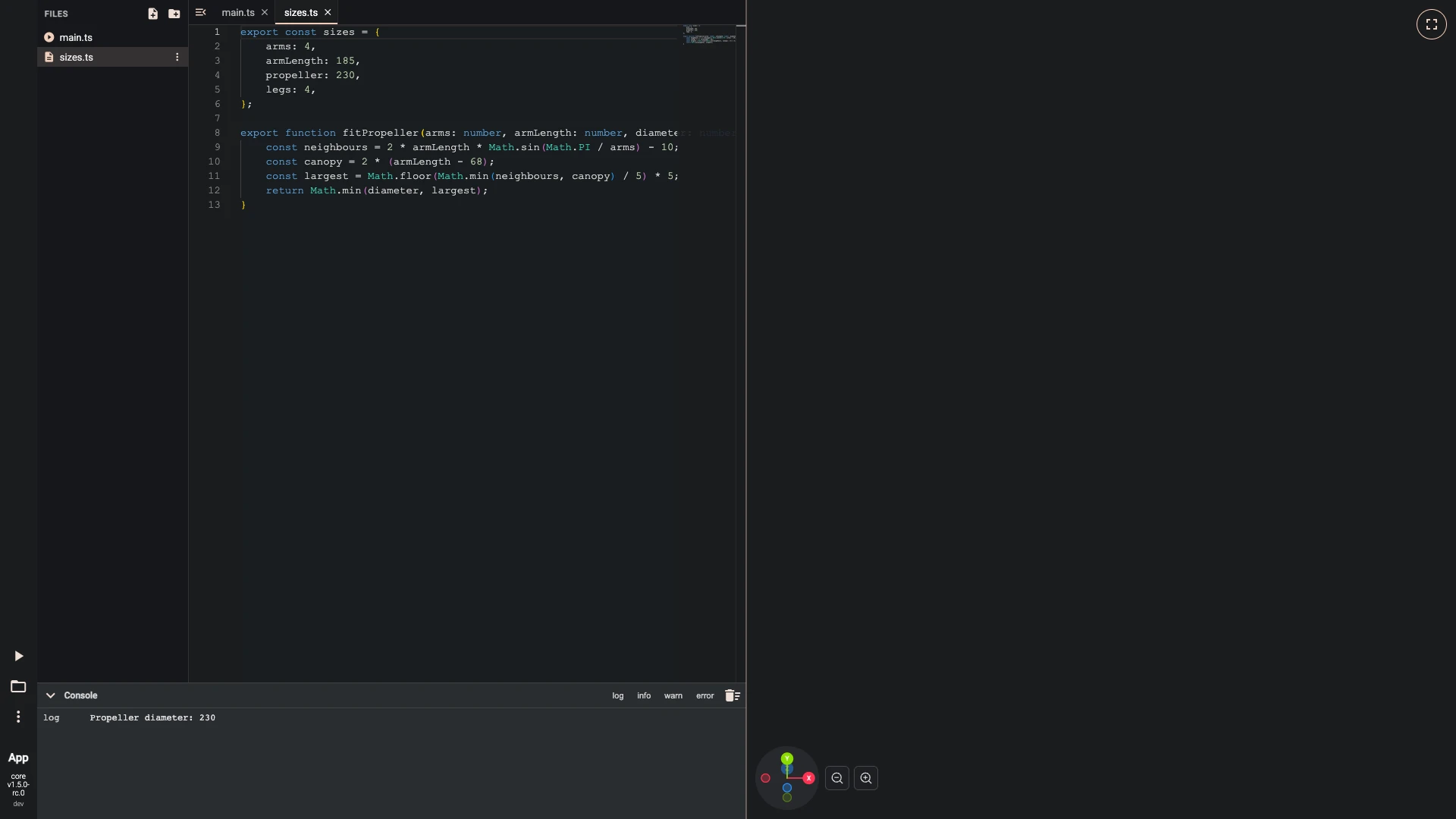Run the script with the play button
The width and height of the screenshot is (1456, 819).
click(x=19, y=656)
